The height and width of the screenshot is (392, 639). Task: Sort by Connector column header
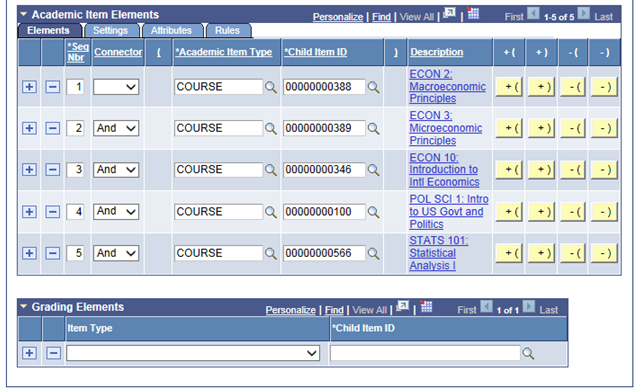pyautogui.click(x=118, y=52)
